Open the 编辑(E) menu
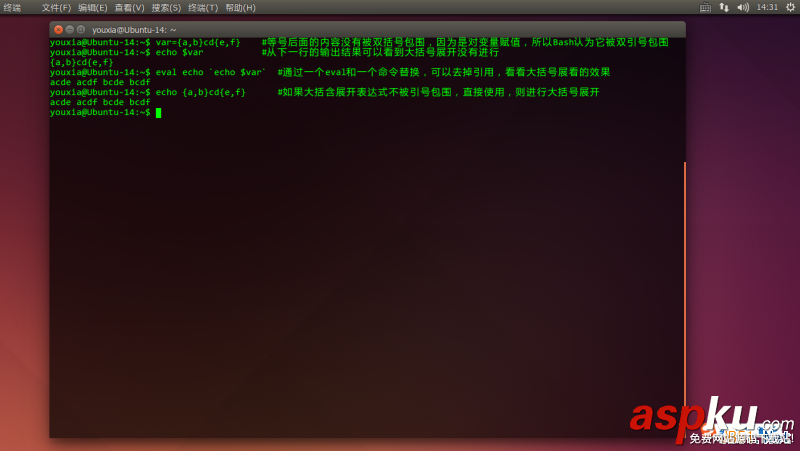Image resolution: width=800 pixels, height=451 pixels. click(92, 8)
